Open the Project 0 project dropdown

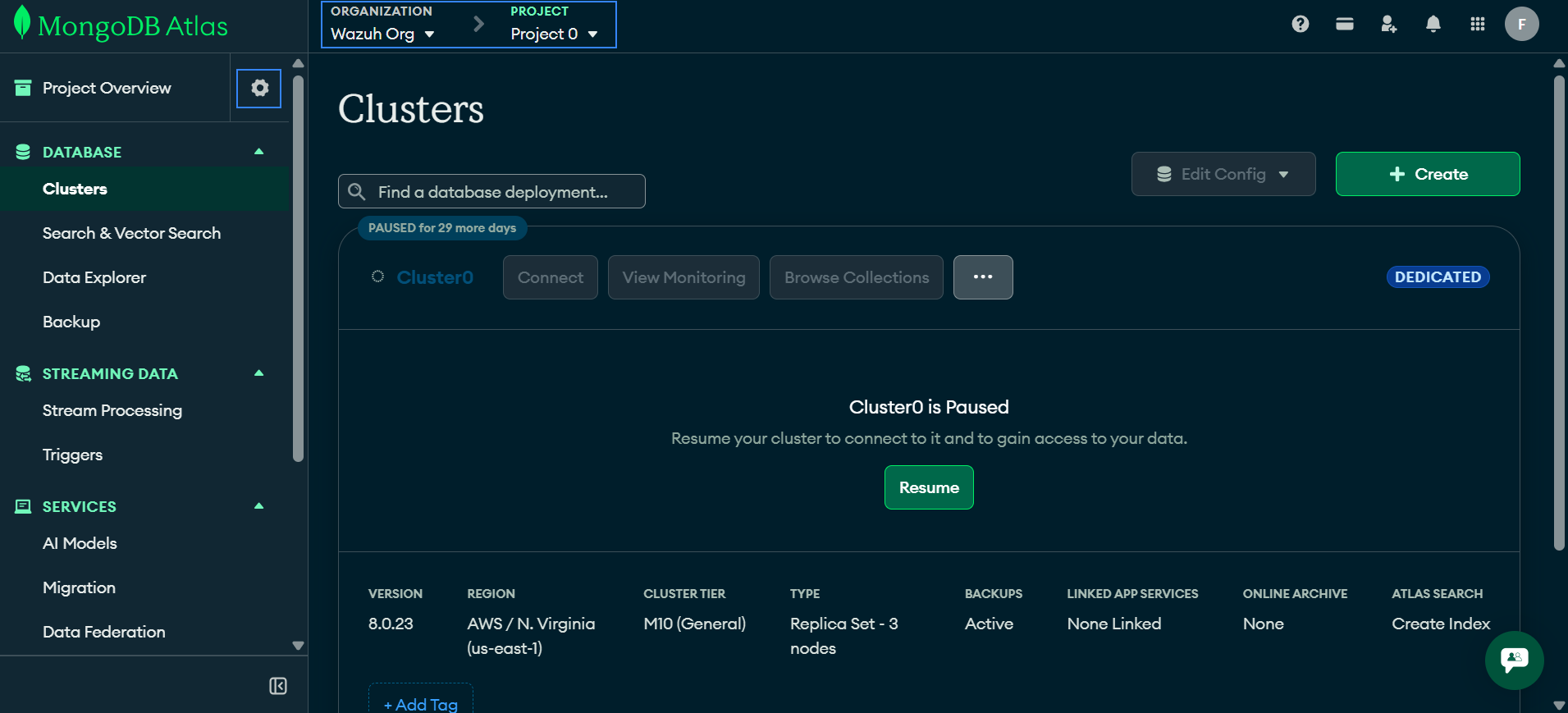point(554,34)
